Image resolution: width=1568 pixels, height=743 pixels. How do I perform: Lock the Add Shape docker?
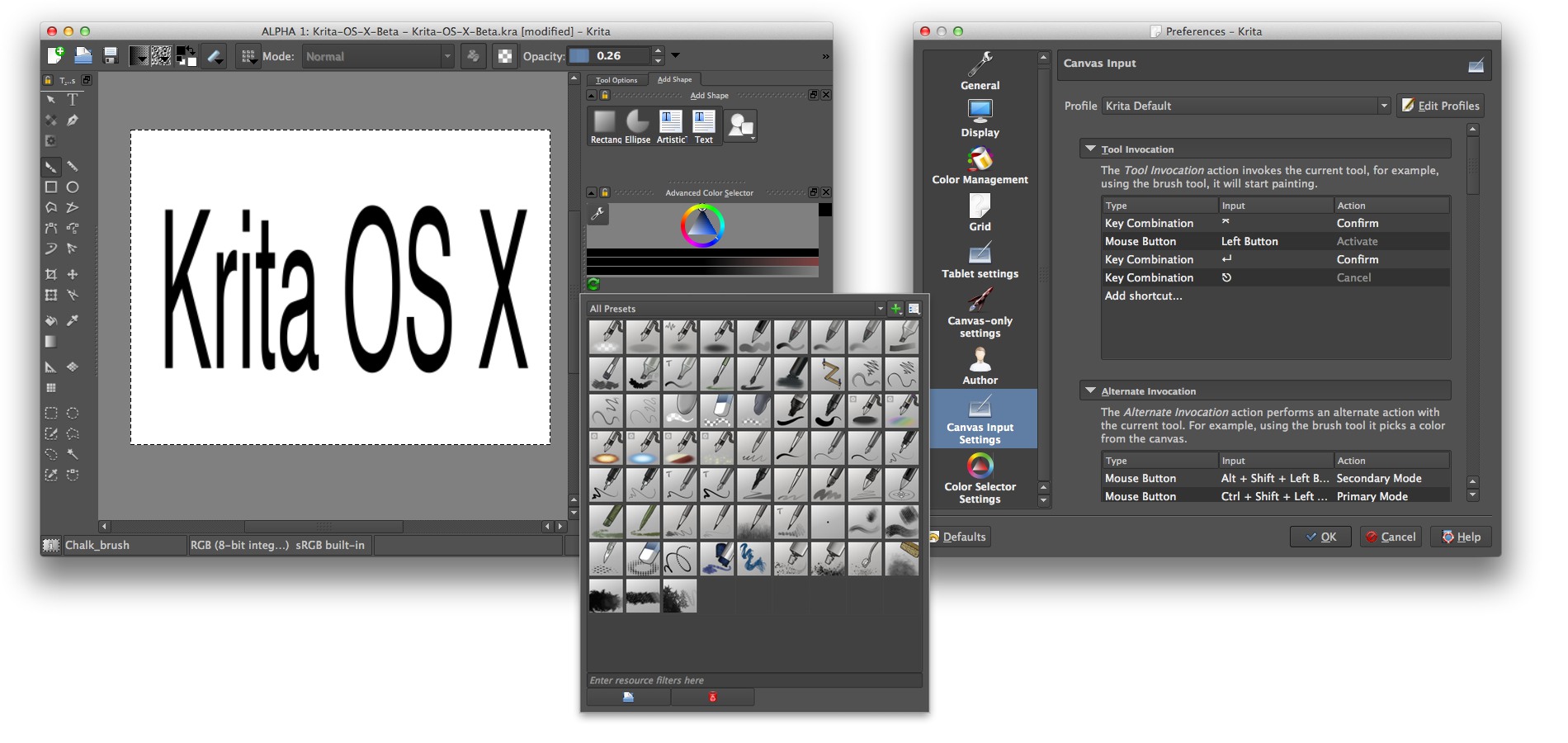pyautogui.click(x=605, y=96)
